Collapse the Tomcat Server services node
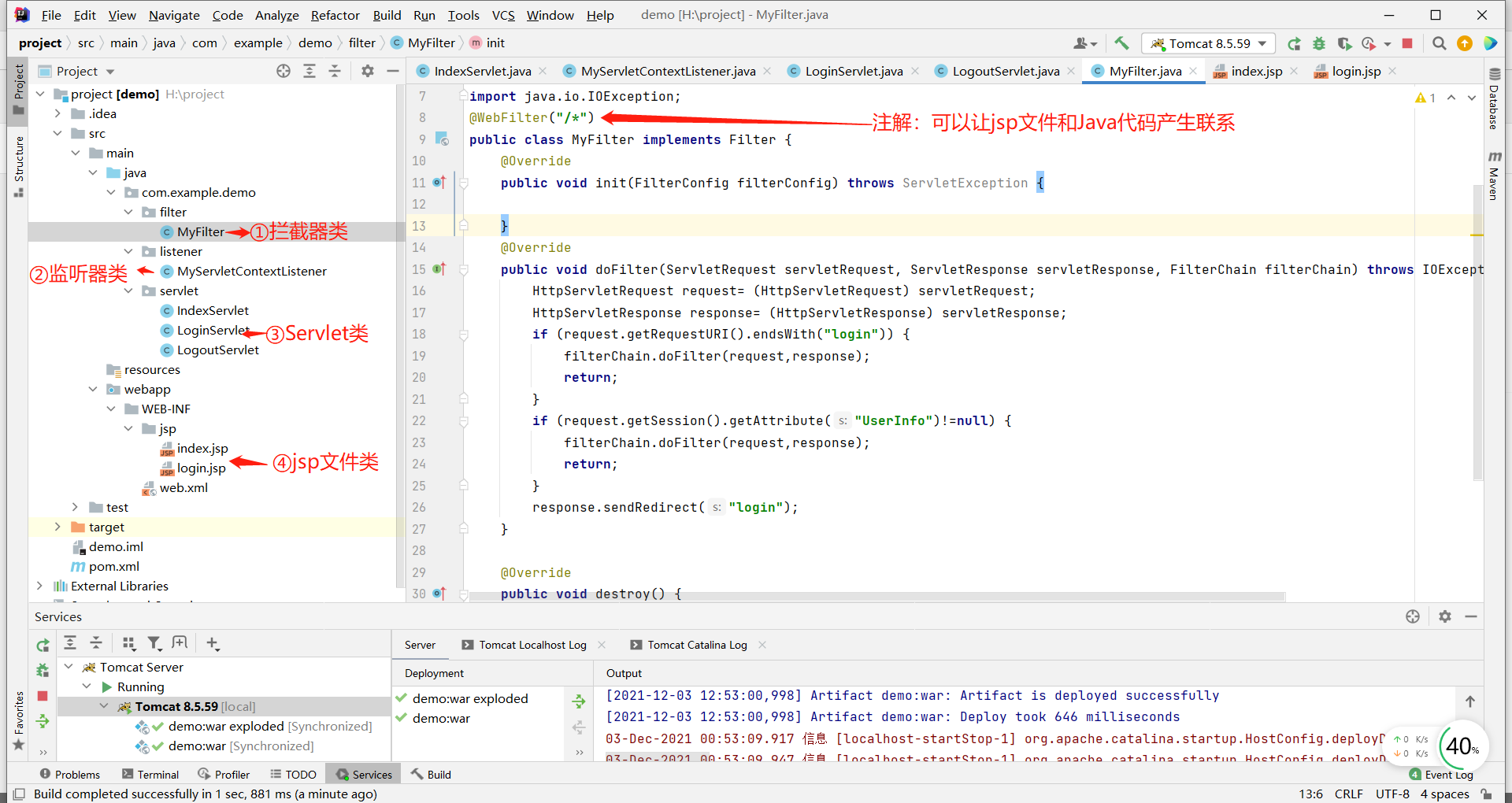This screenshot has width=1512, height=803. coord(69,667)
